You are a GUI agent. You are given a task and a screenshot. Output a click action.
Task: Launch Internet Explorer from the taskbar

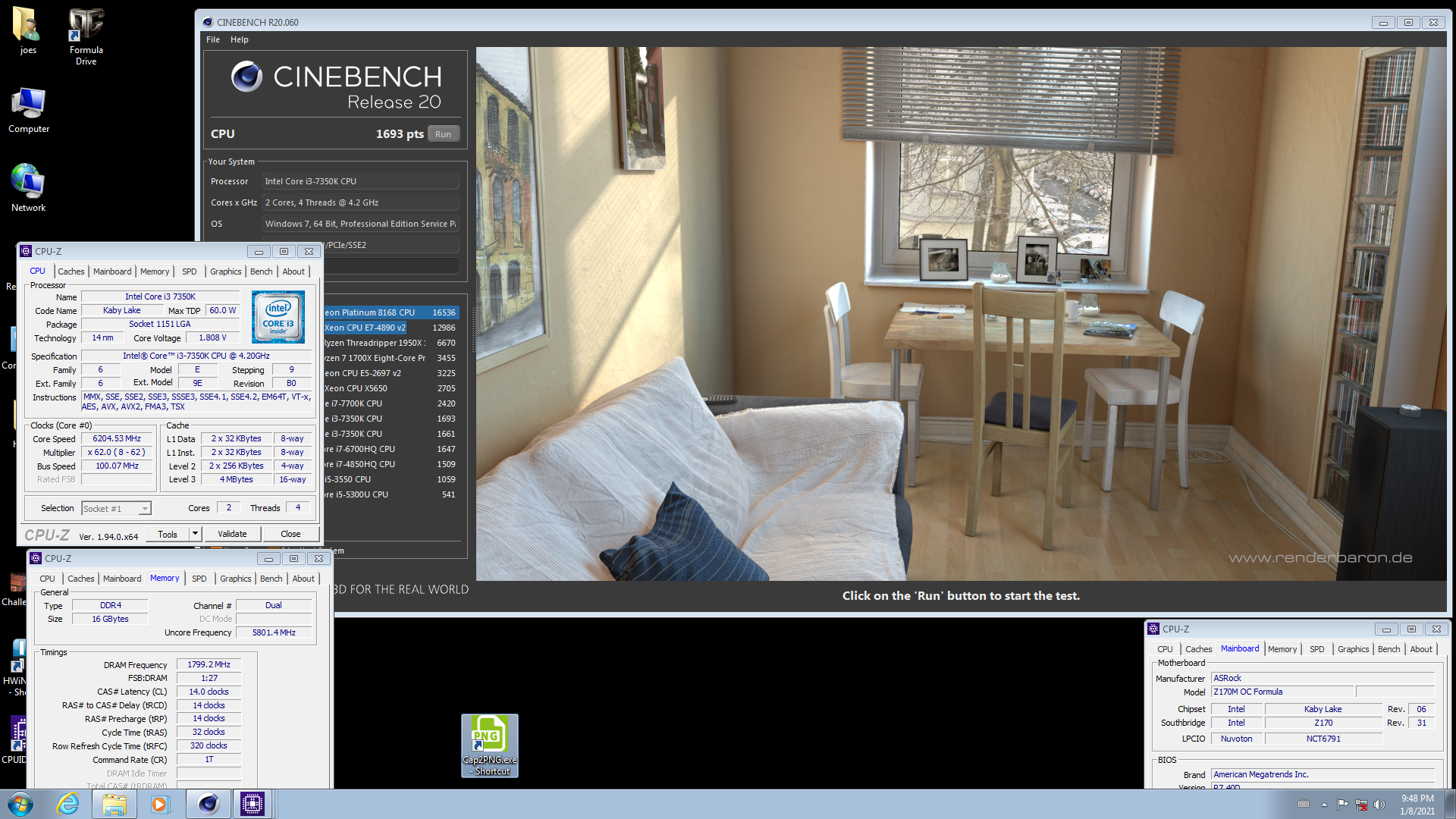tap(68, 804)
